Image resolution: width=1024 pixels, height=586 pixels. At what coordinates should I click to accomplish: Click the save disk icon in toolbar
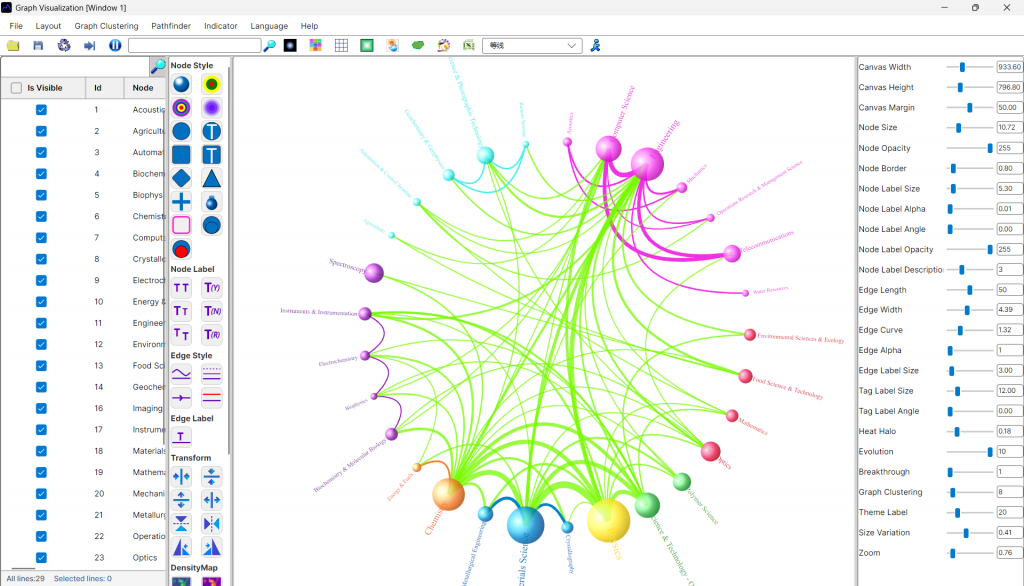(38, 46)
